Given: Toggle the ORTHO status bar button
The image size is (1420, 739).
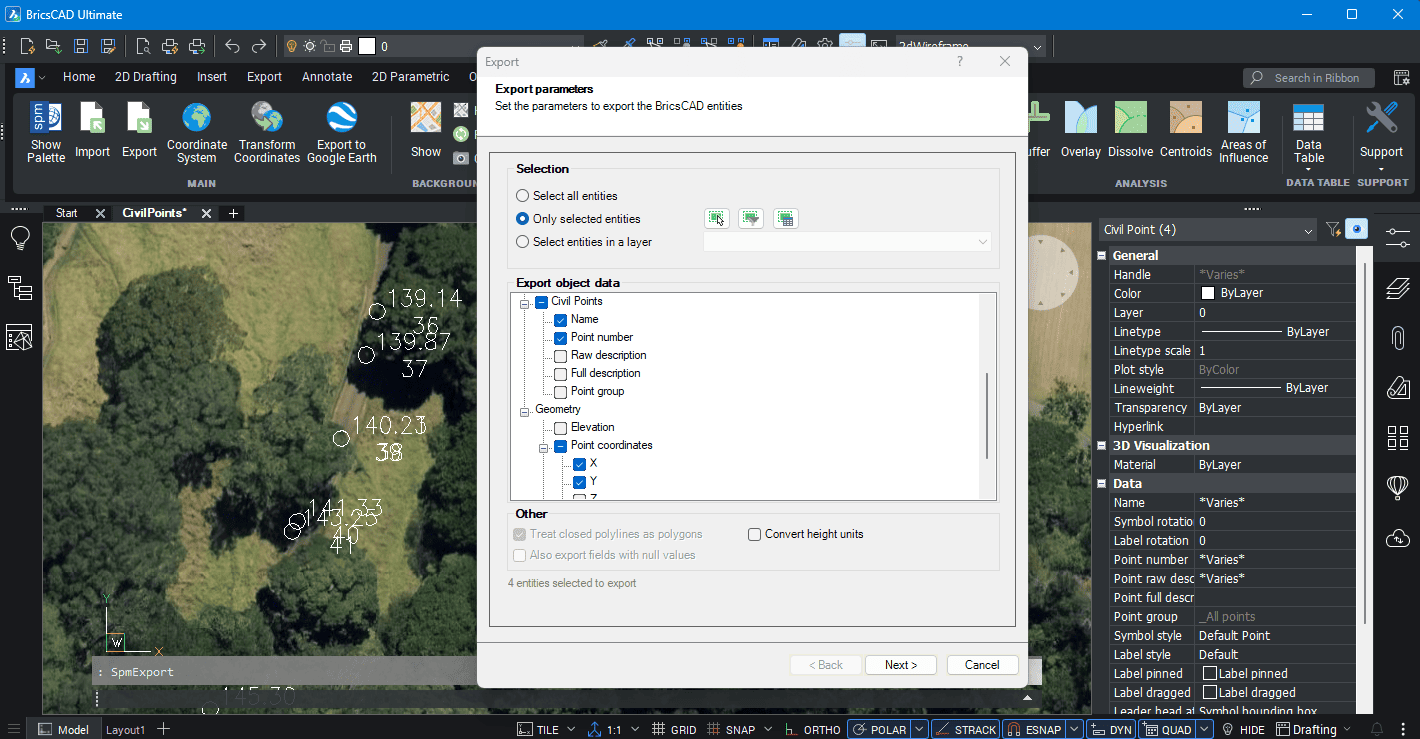Looking at the screenshot, I should click(x=813, y=730).
